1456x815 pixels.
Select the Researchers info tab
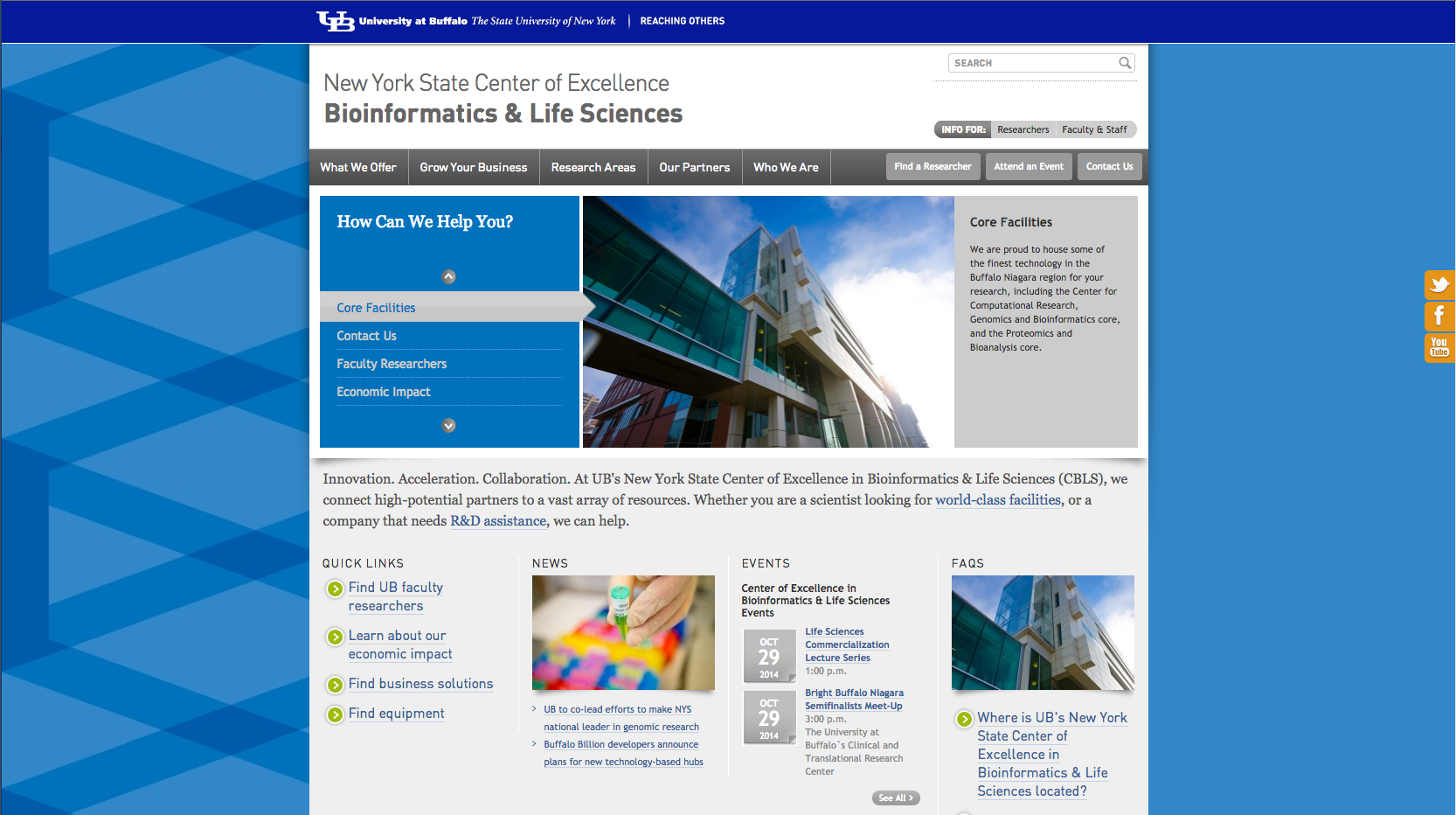point(1023,129)
